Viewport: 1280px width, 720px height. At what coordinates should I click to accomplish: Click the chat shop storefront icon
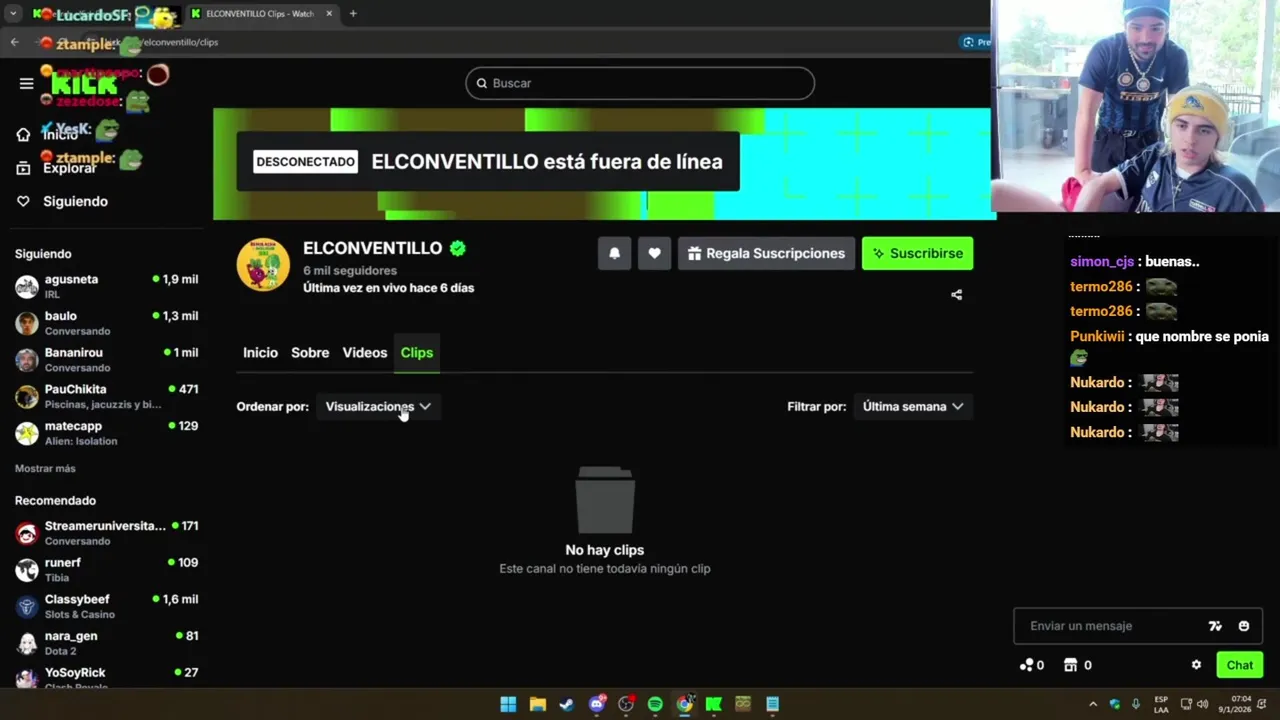click(1071, 665)
